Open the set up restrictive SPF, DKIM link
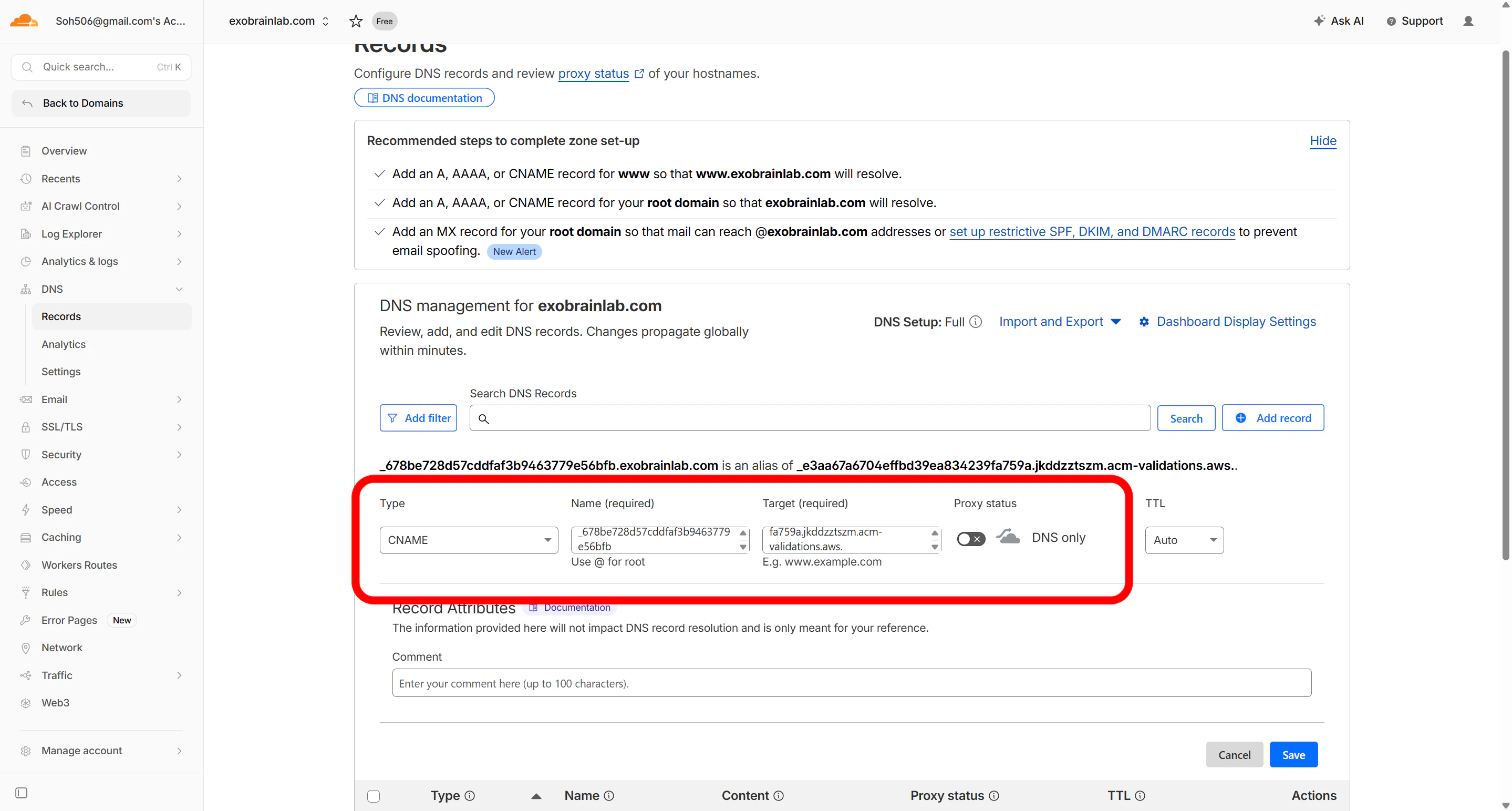 pyautogui.click(x=1092, y=232)
